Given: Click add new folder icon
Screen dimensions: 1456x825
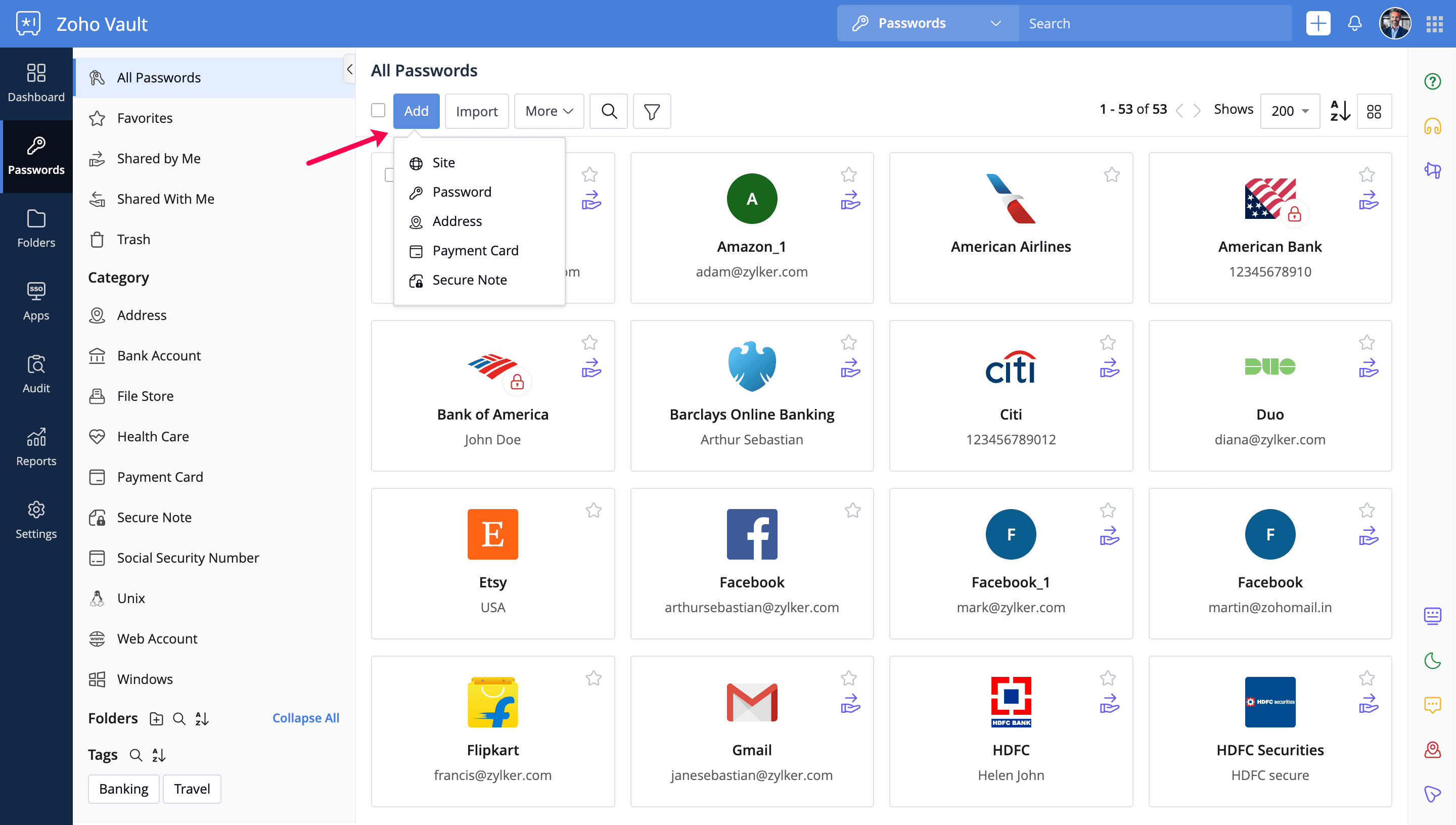Looking at the screenshot, I should click(156, 718).
